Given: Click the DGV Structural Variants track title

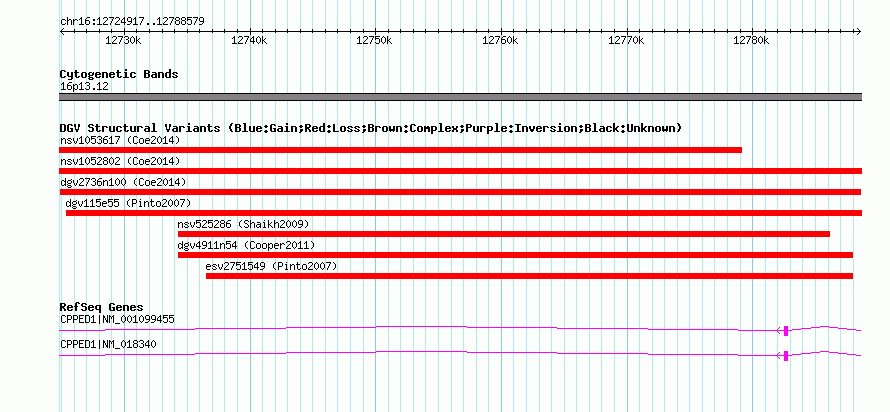Looking at the screenshot, I should tap(370, 128).
